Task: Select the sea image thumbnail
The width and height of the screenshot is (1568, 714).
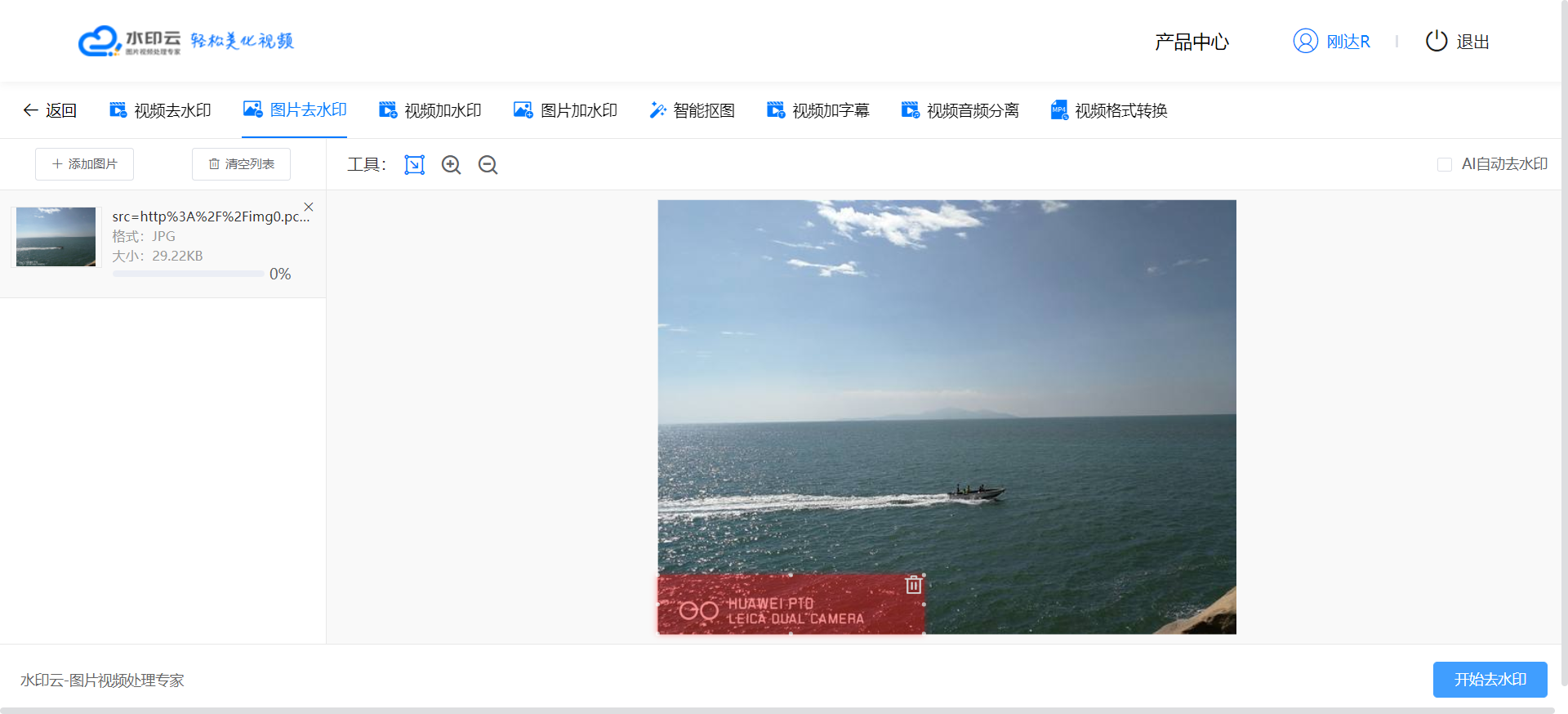Action: [56, 237]
